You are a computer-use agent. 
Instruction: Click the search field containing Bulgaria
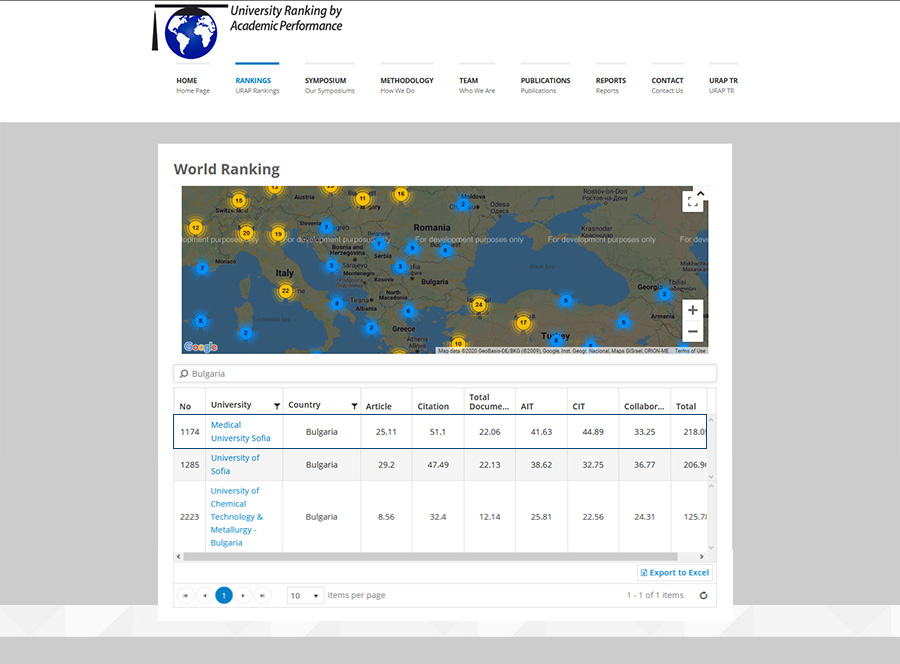click(445, 374)
